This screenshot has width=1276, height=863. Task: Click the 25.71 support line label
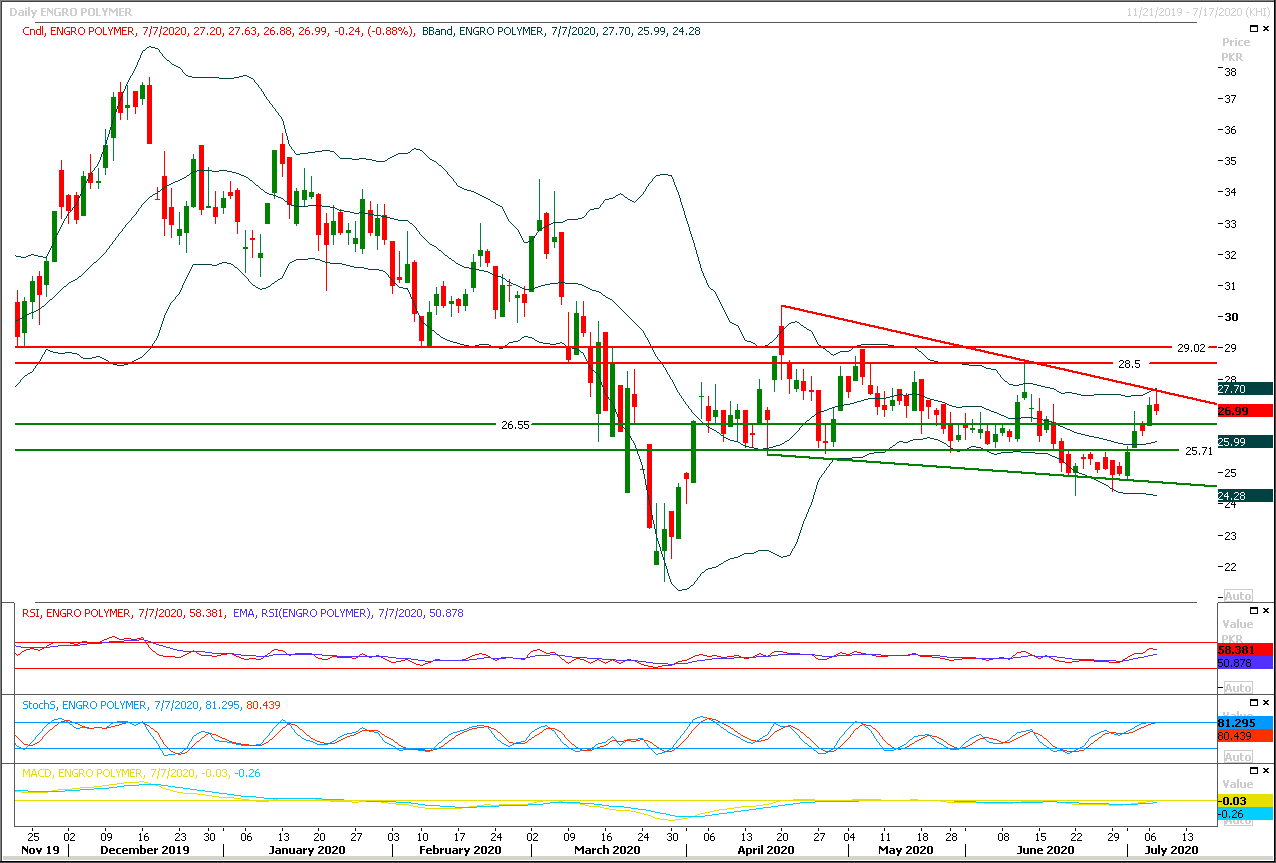tap(1198, 452)
